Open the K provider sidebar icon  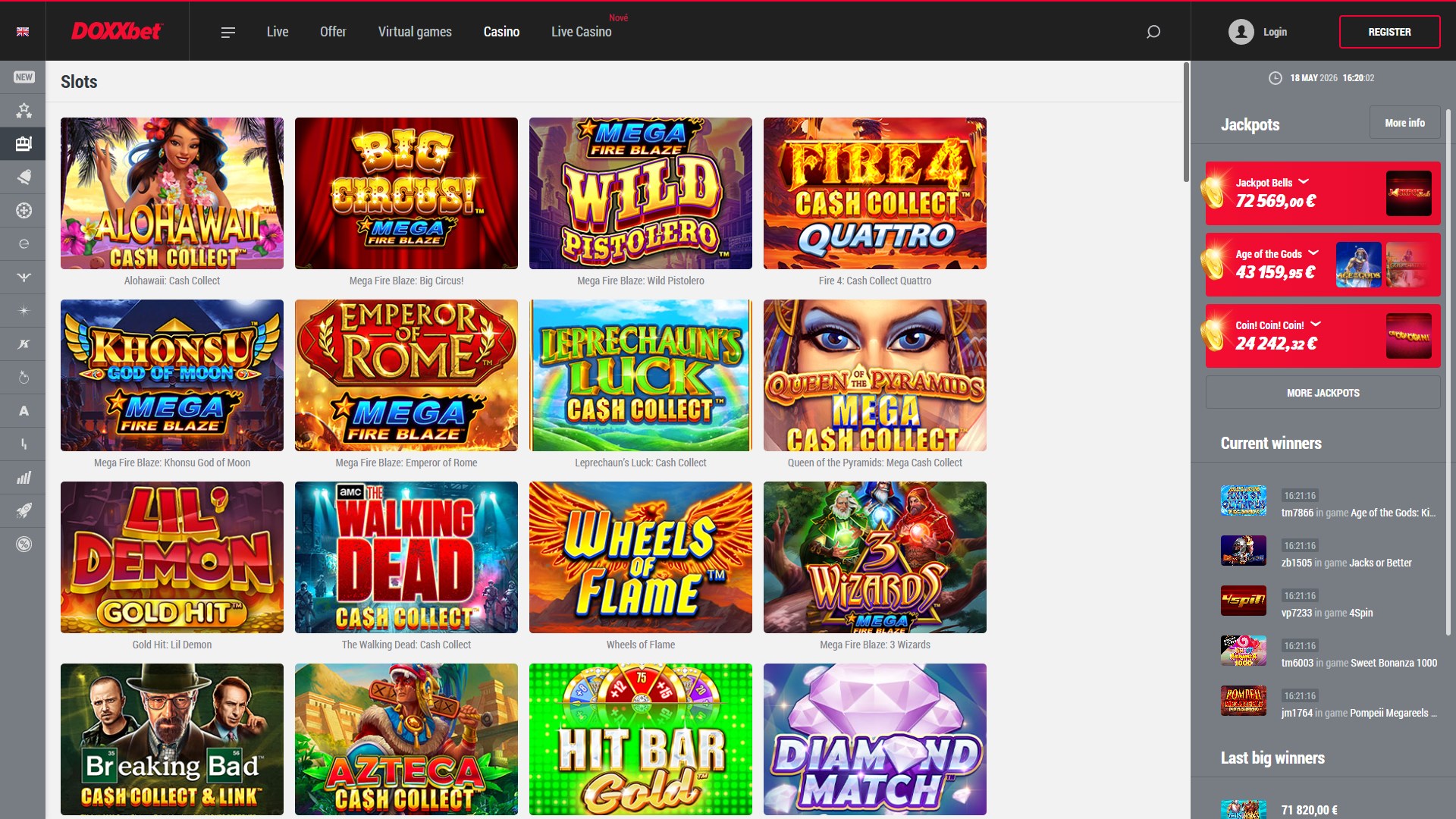point(24,344)
